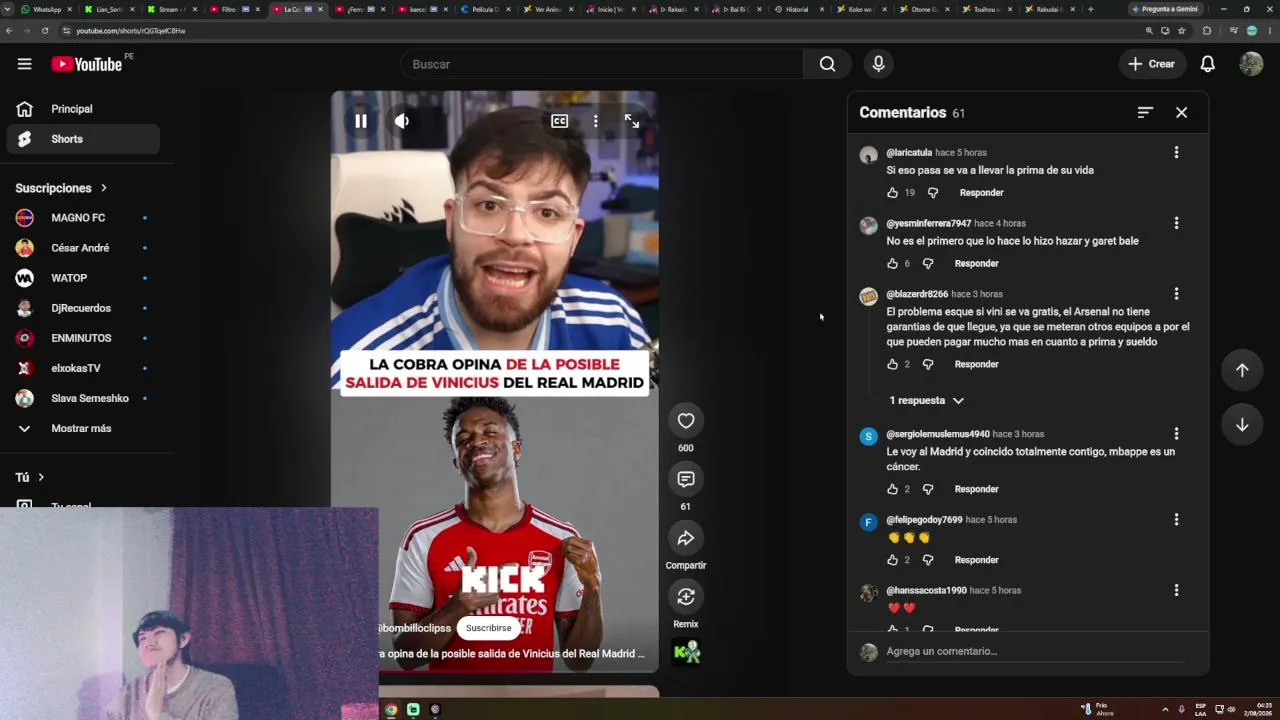The width and height of the screenshot is (1280, 720).
Task: Remix this Short
Action: coord(686,597)
